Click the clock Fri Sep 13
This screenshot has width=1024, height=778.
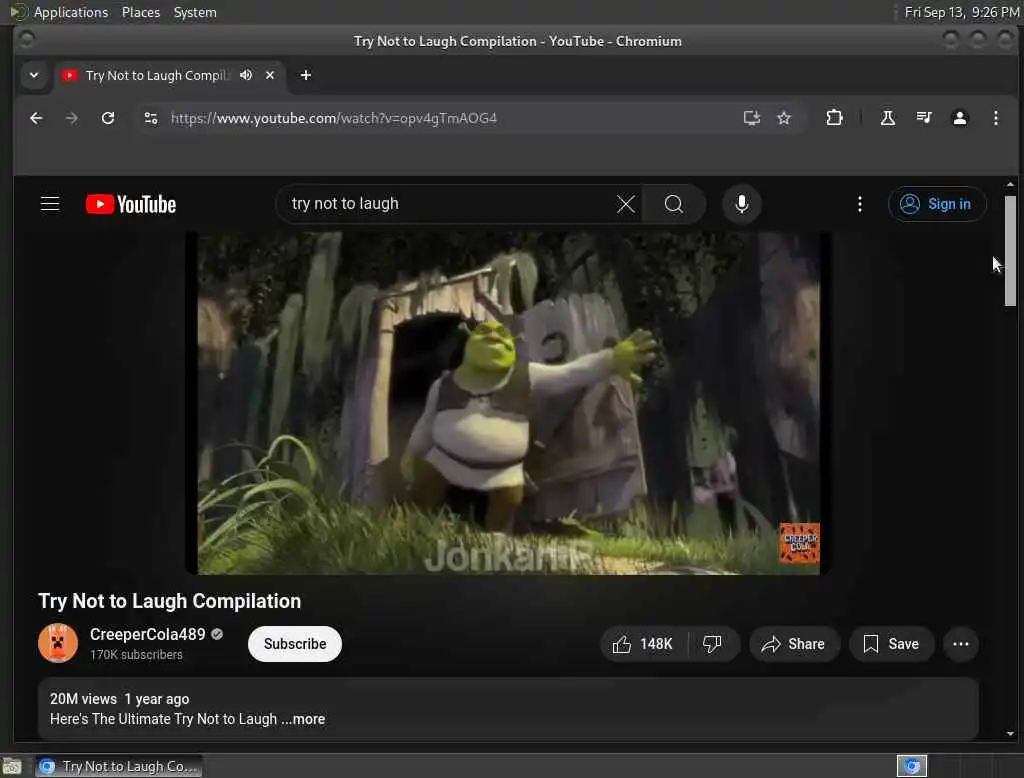click(x=961, y=12)
